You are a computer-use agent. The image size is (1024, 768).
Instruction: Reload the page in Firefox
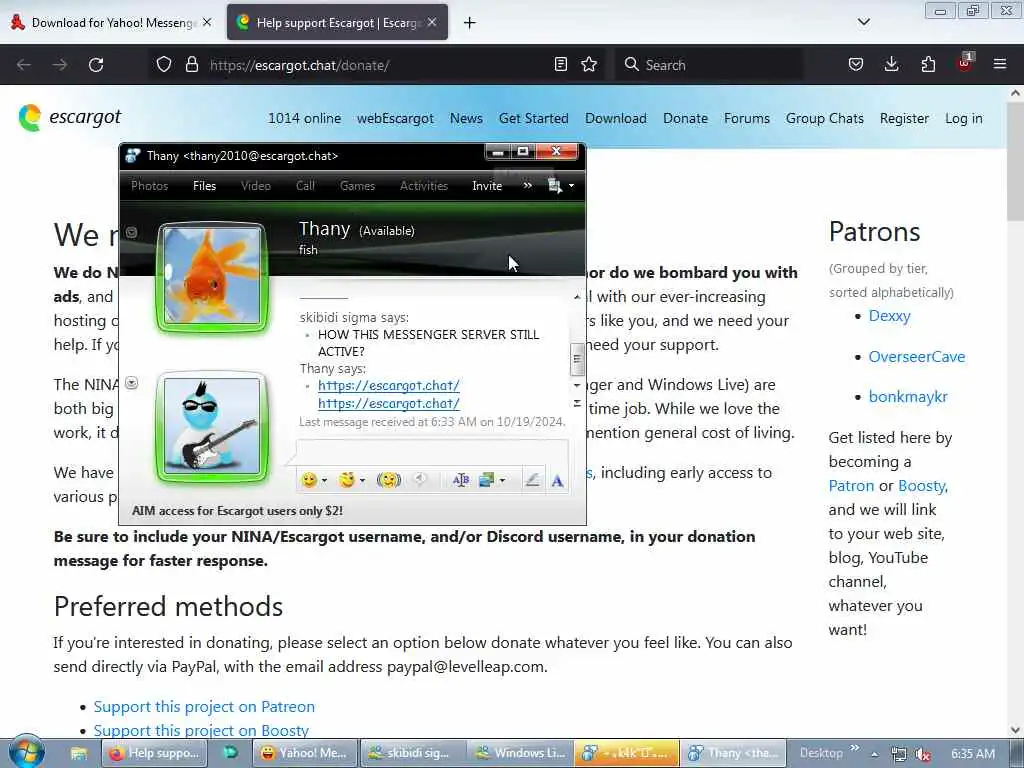click(x=96, y=65)
